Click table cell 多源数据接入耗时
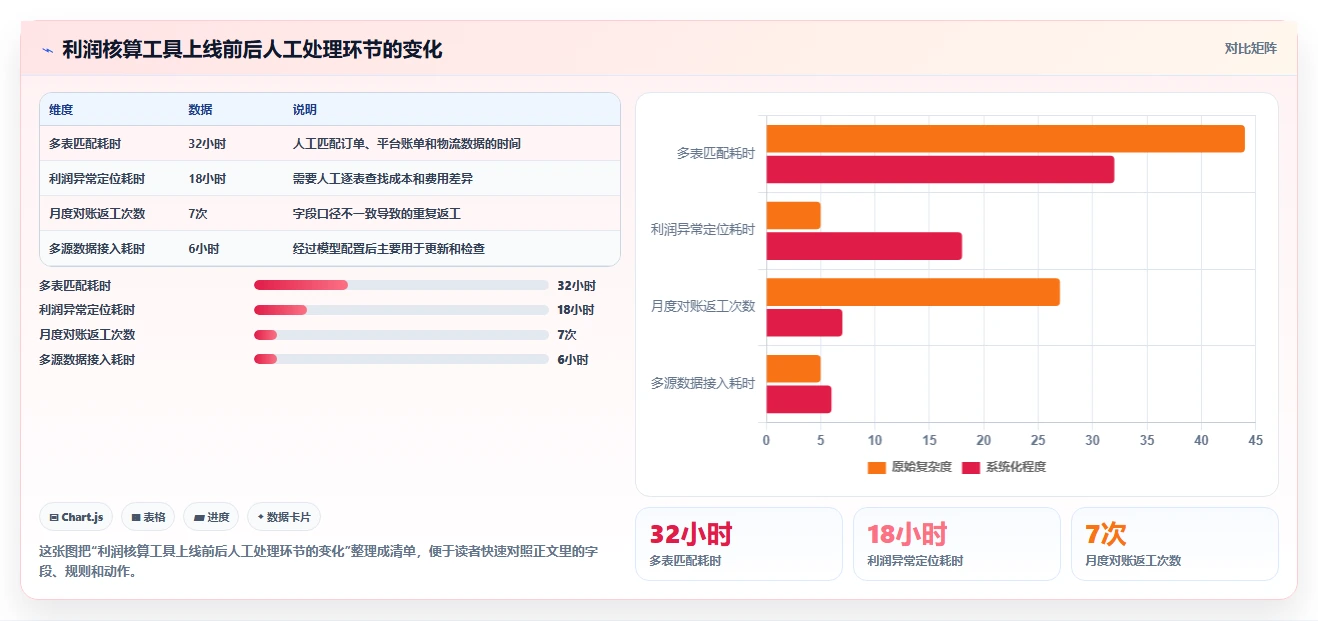Viewport: 1318px width, 621px height. coord(97,249)
